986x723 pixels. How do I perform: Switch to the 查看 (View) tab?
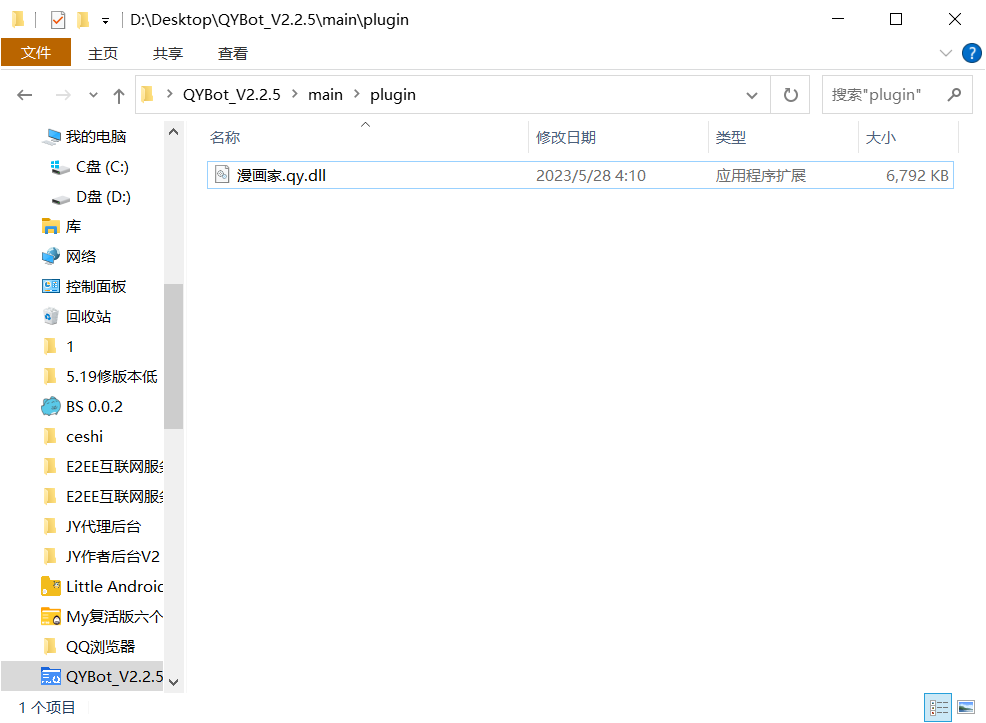(233, 54)
